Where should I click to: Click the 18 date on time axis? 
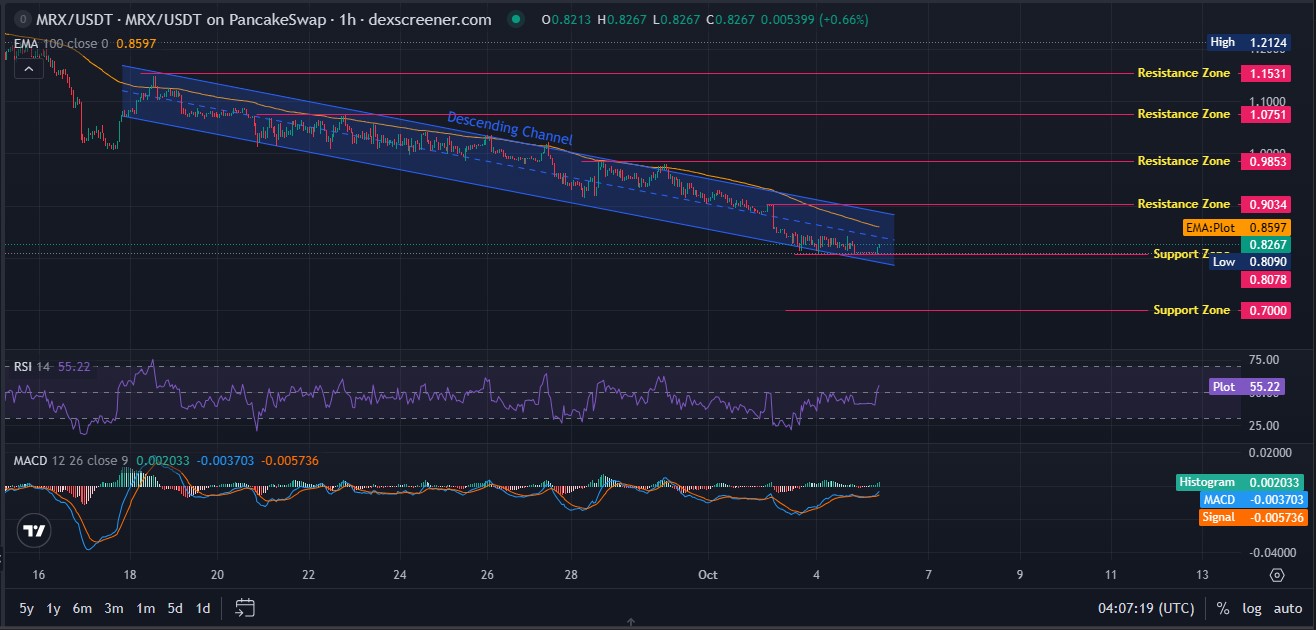pyautogui.click(x=131, y=575)
